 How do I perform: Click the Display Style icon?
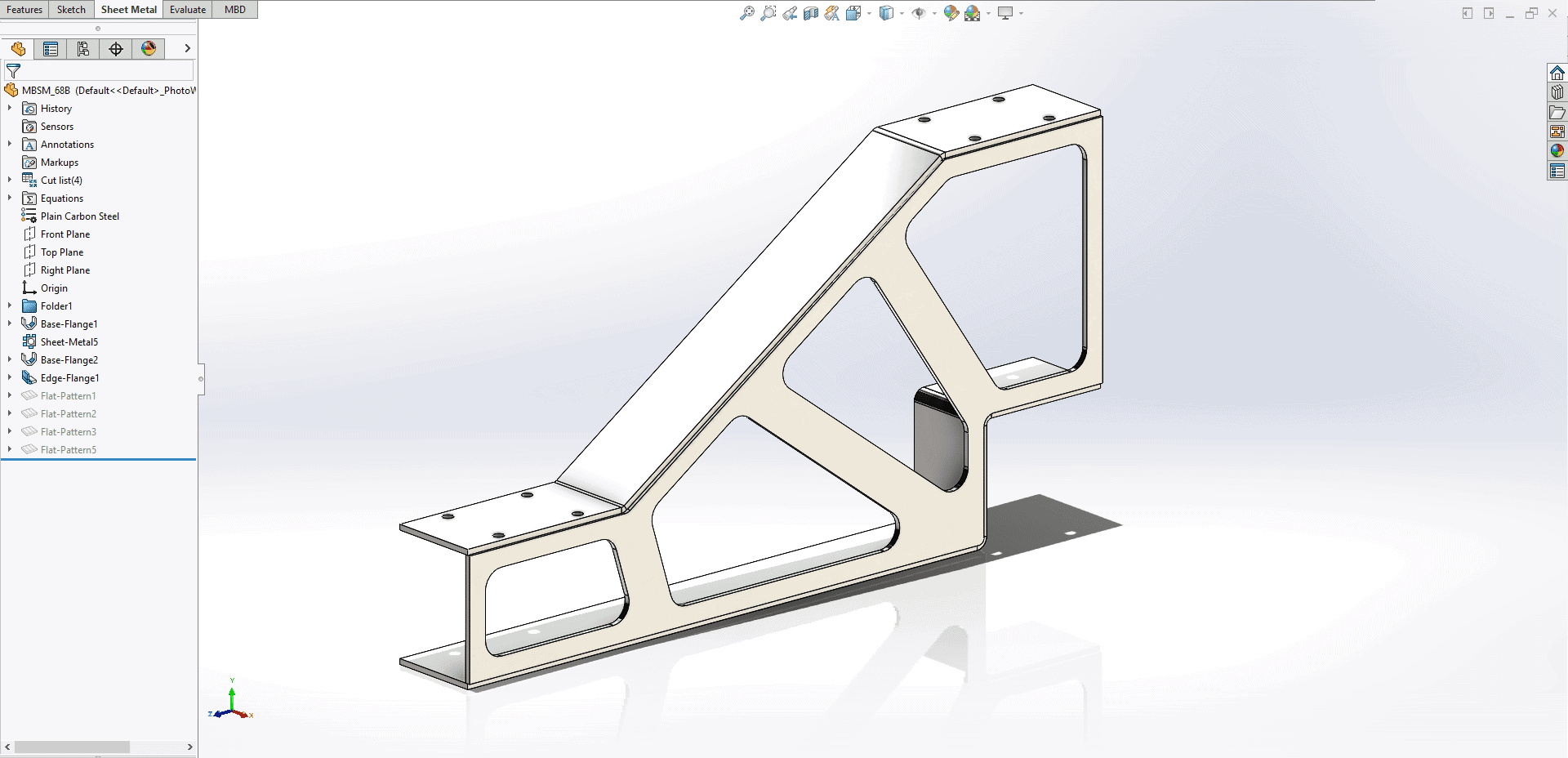pos(886,13)
